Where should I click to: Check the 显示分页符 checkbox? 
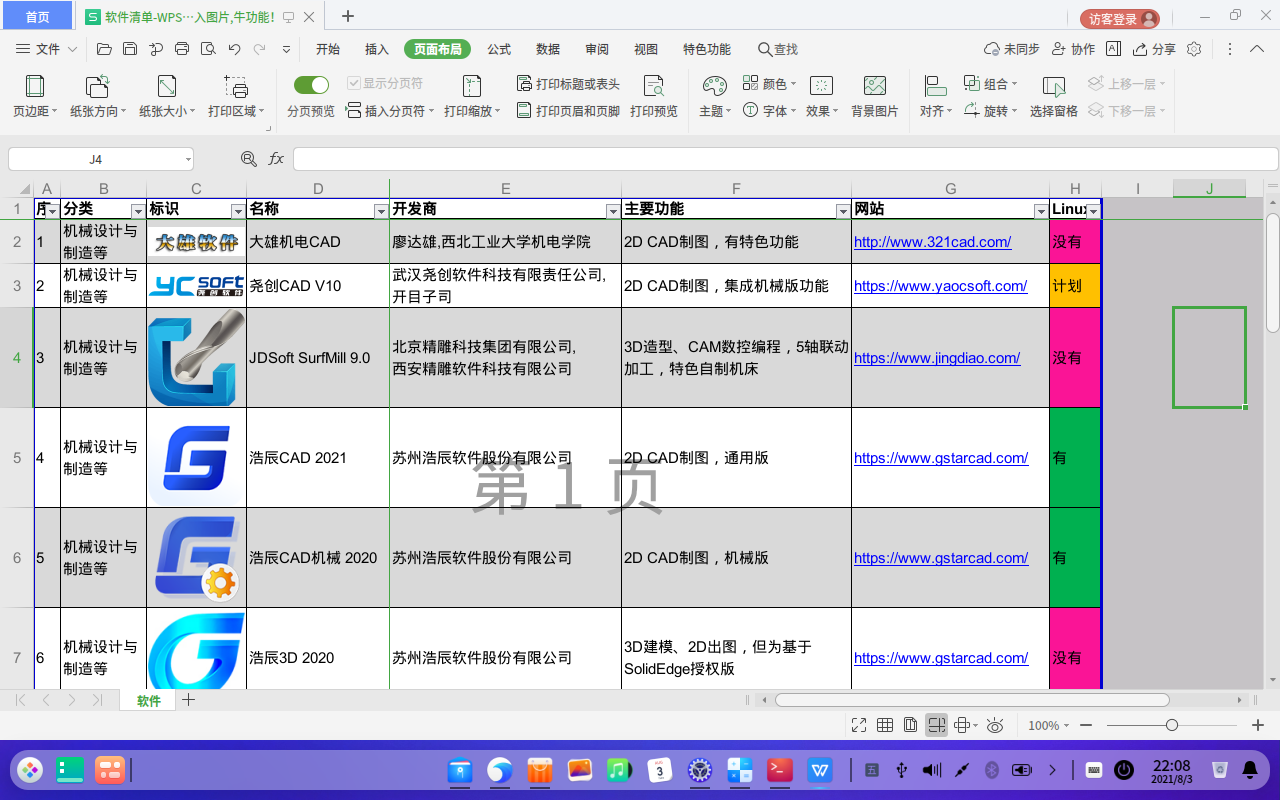(x=354, y=84)
